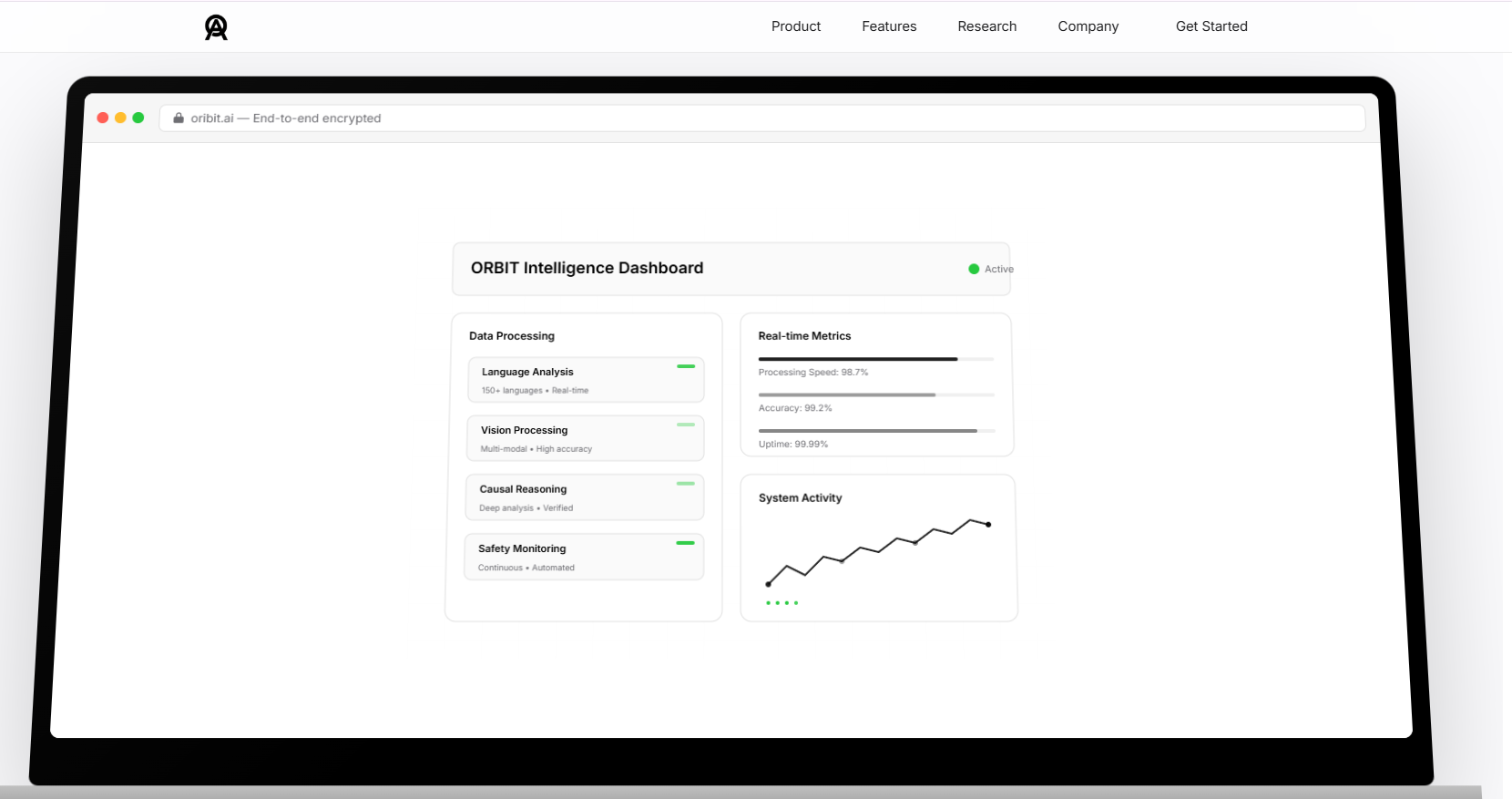Click the System Activity heading

(800, 498)
